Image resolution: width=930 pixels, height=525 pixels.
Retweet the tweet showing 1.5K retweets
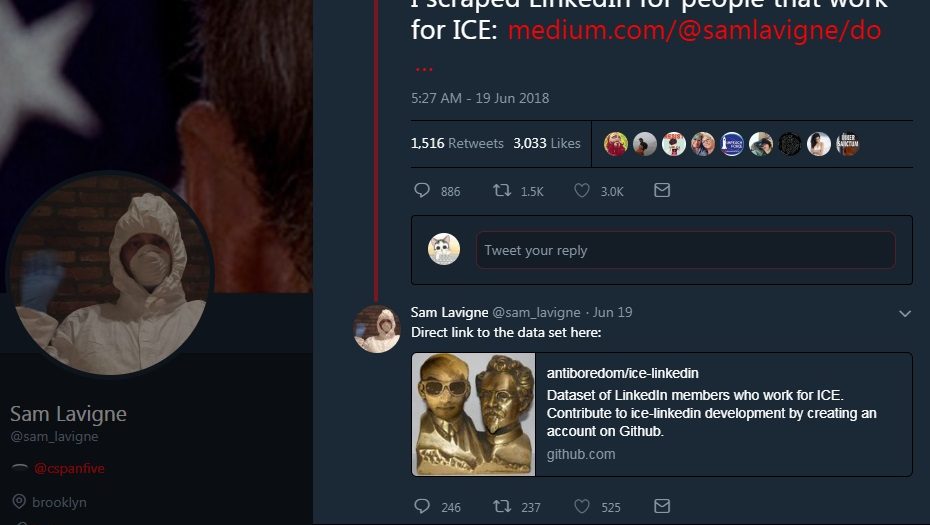[x=503, y=190]
